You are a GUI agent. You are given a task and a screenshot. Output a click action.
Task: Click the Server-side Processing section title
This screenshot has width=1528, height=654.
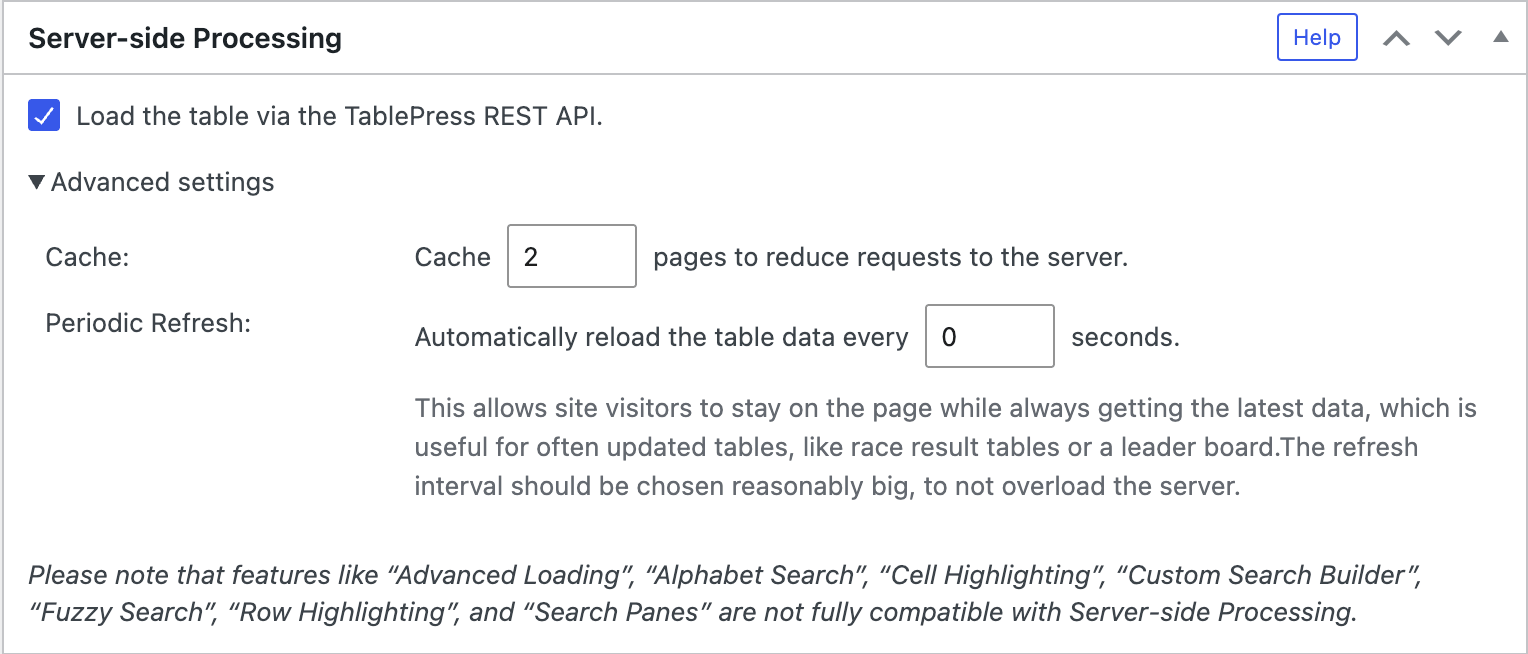pos(184,37)
